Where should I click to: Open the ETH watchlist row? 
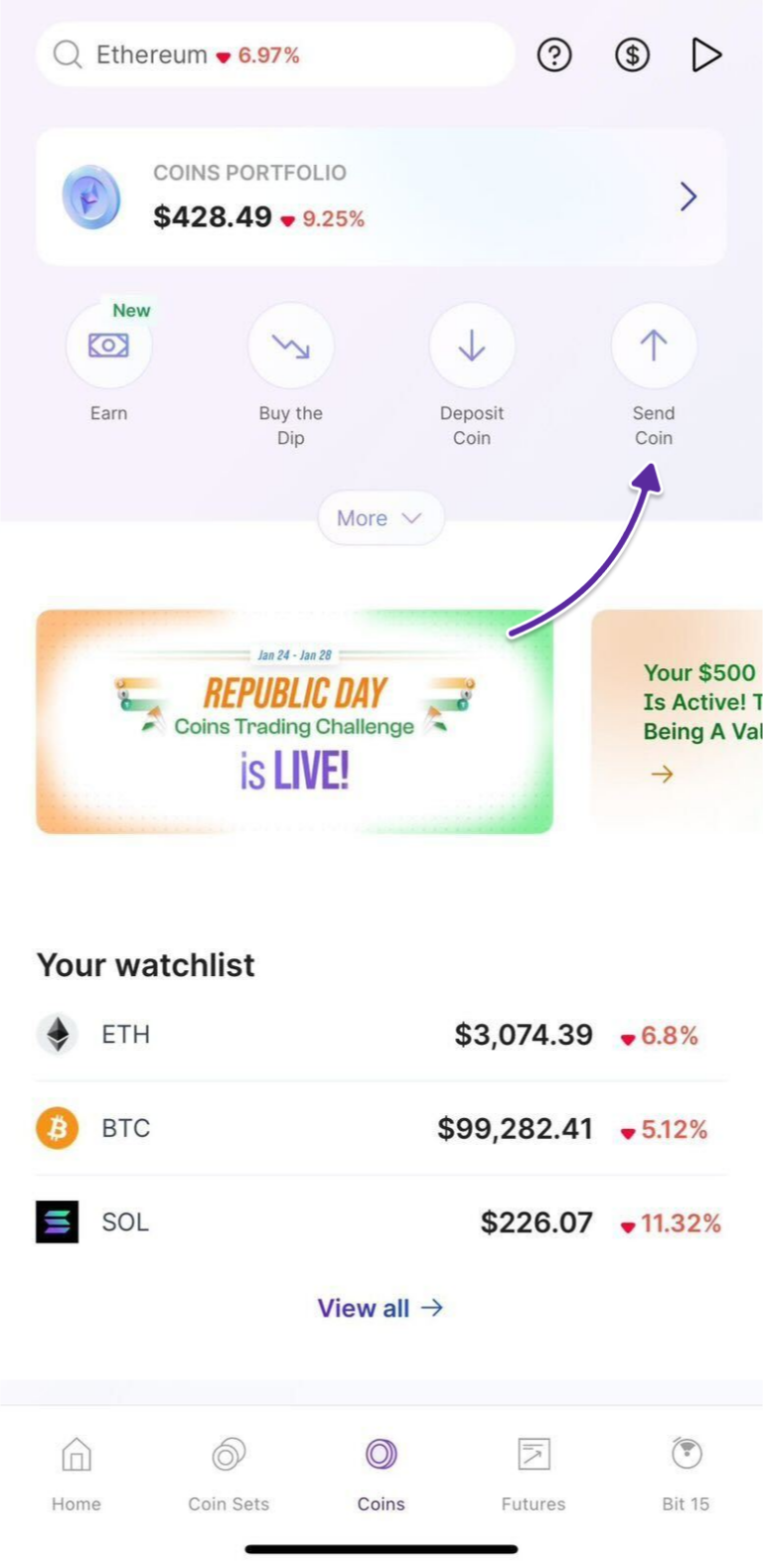[x=381, y=1035]
